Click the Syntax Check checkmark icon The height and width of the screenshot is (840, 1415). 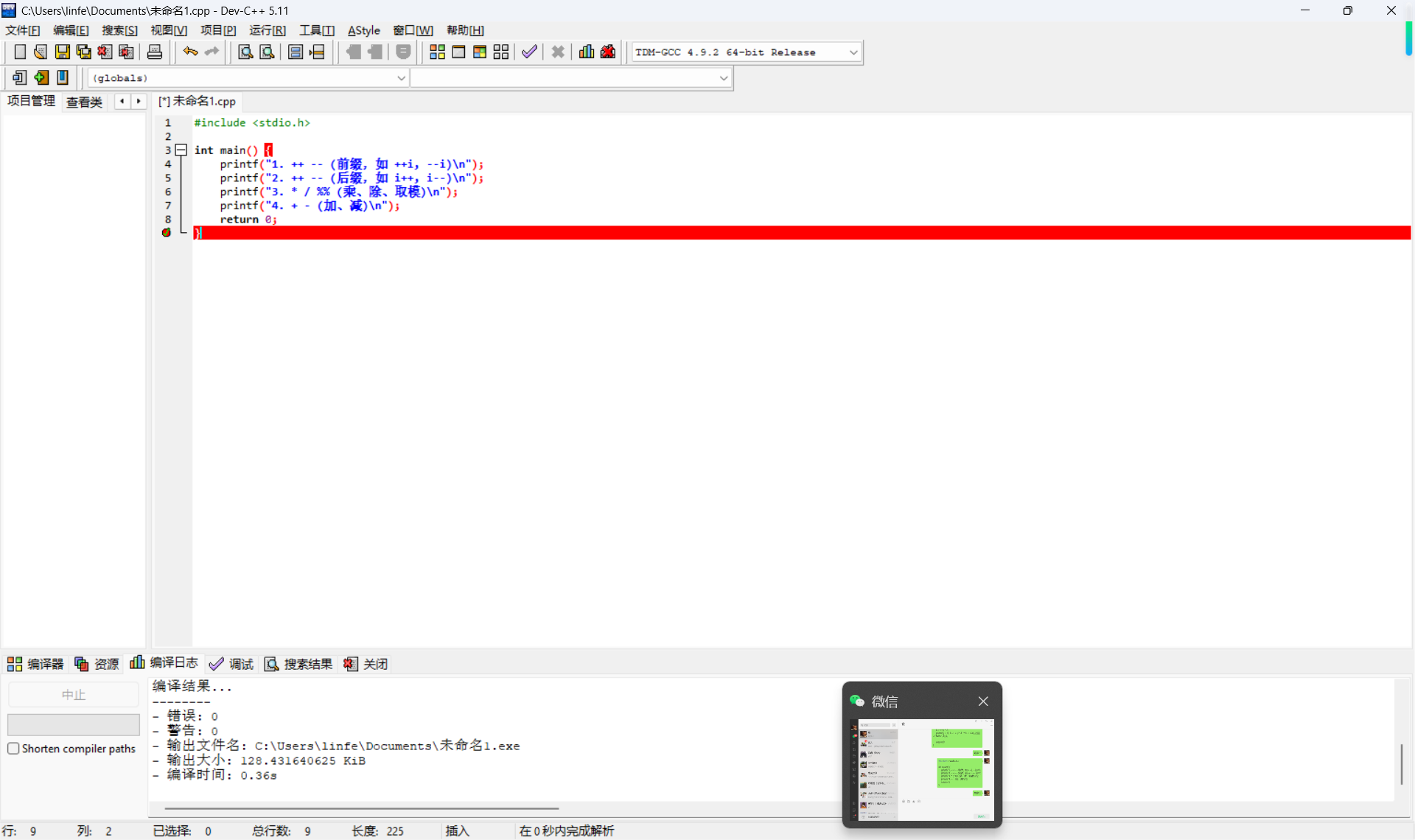click(x=529, y=52)
